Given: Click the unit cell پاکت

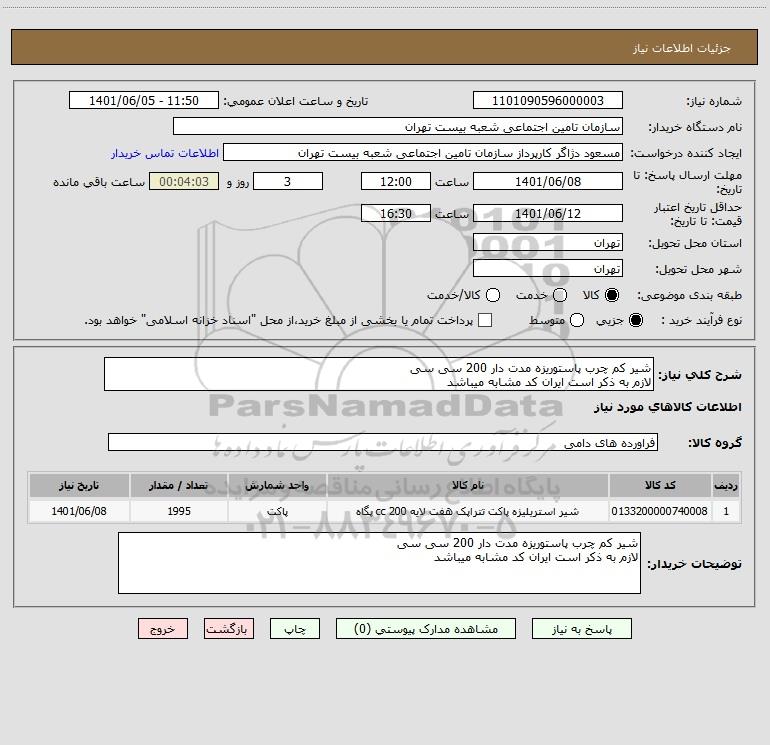Looking at the screenshot, I should click(277, 511).
